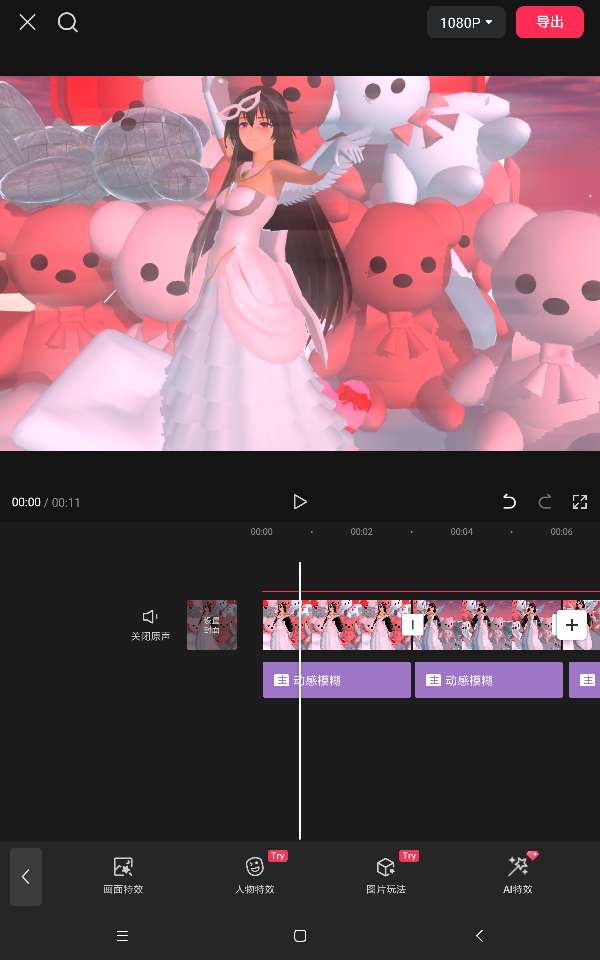
Task: Expand the 1080P resolution dropdown
Action: point(466,22)
